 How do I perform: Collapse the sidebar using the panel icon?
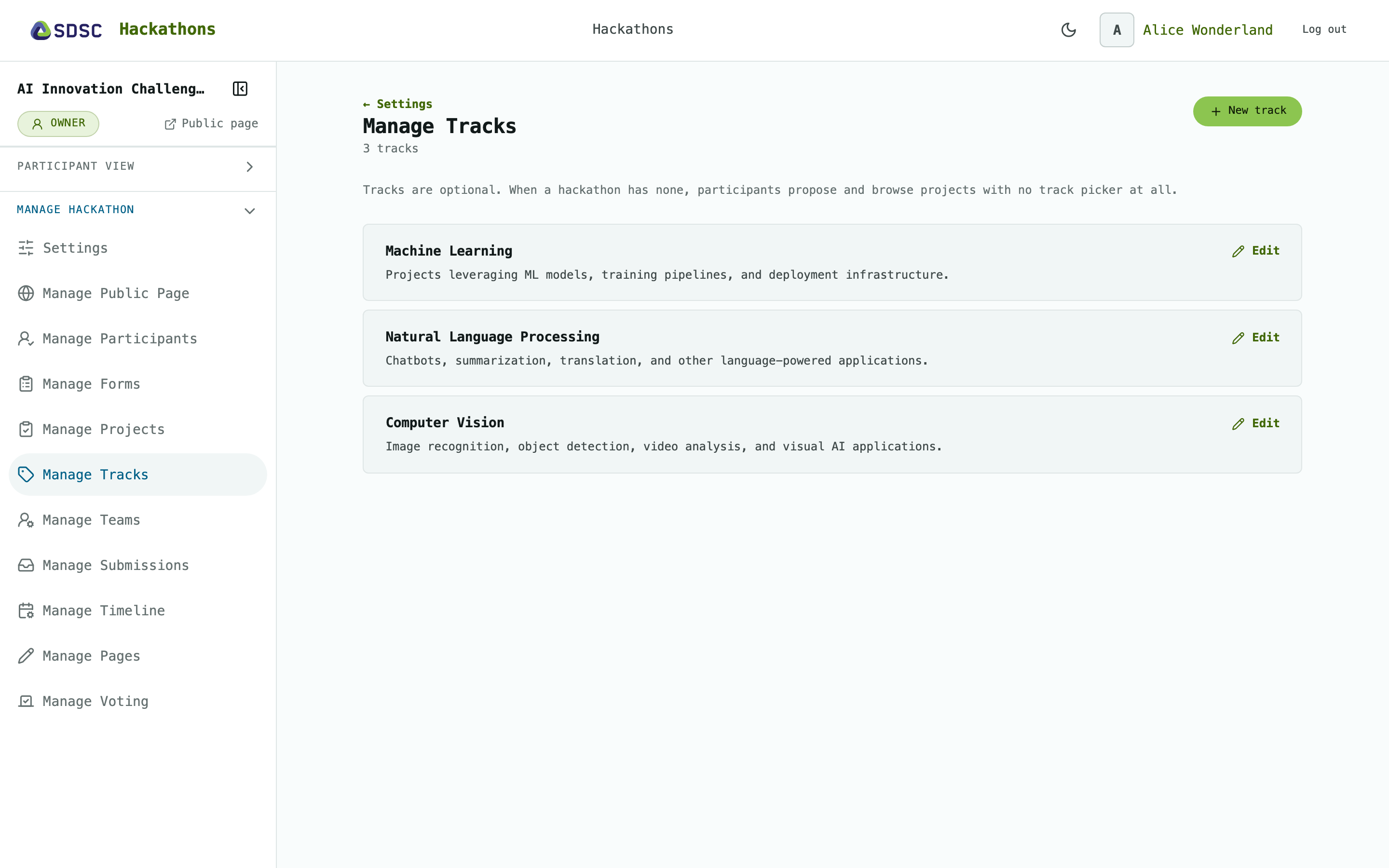240,89
